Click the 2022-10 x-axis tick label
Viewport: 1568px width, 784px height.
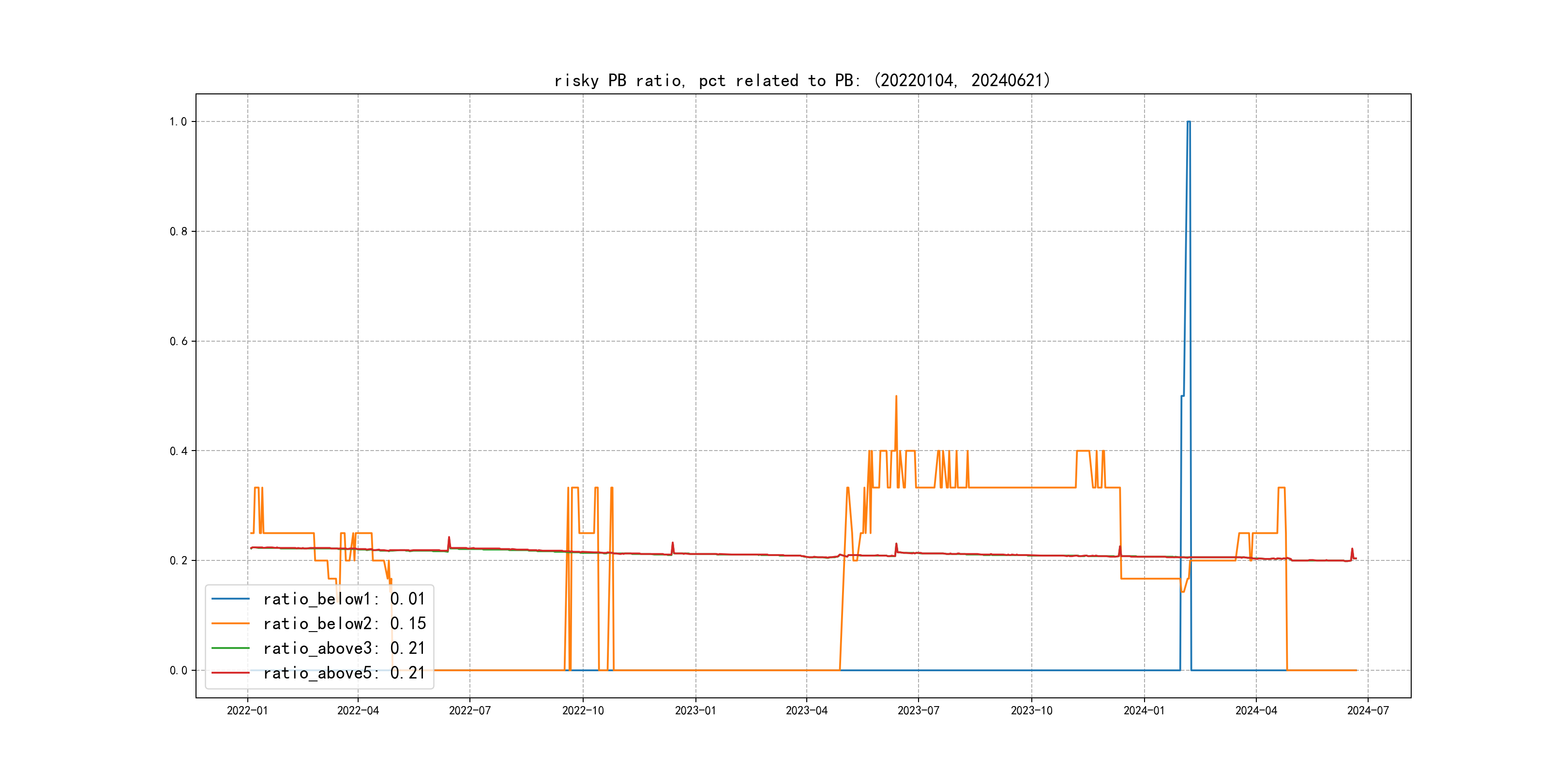(583, 710)
